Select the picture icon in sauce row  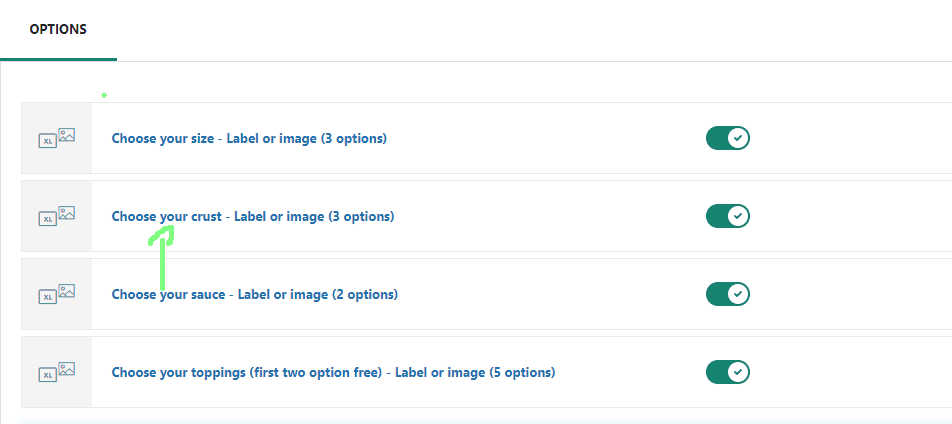(x=67, y=290)
